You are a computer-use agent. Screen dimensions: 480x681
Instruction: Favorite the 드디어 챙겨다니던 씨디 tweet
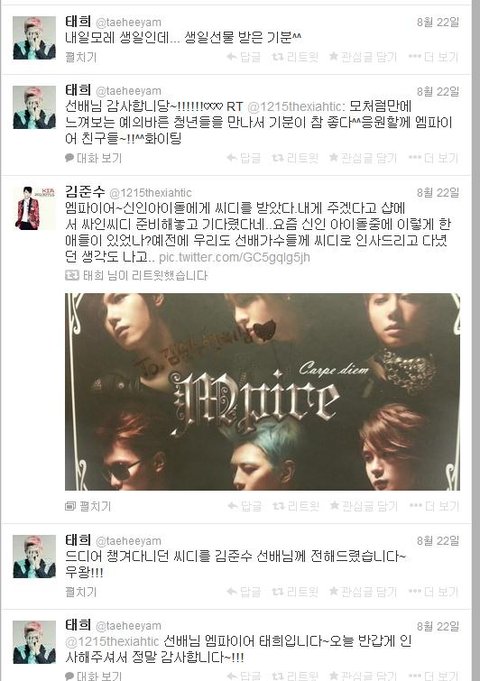click(363, 592)
